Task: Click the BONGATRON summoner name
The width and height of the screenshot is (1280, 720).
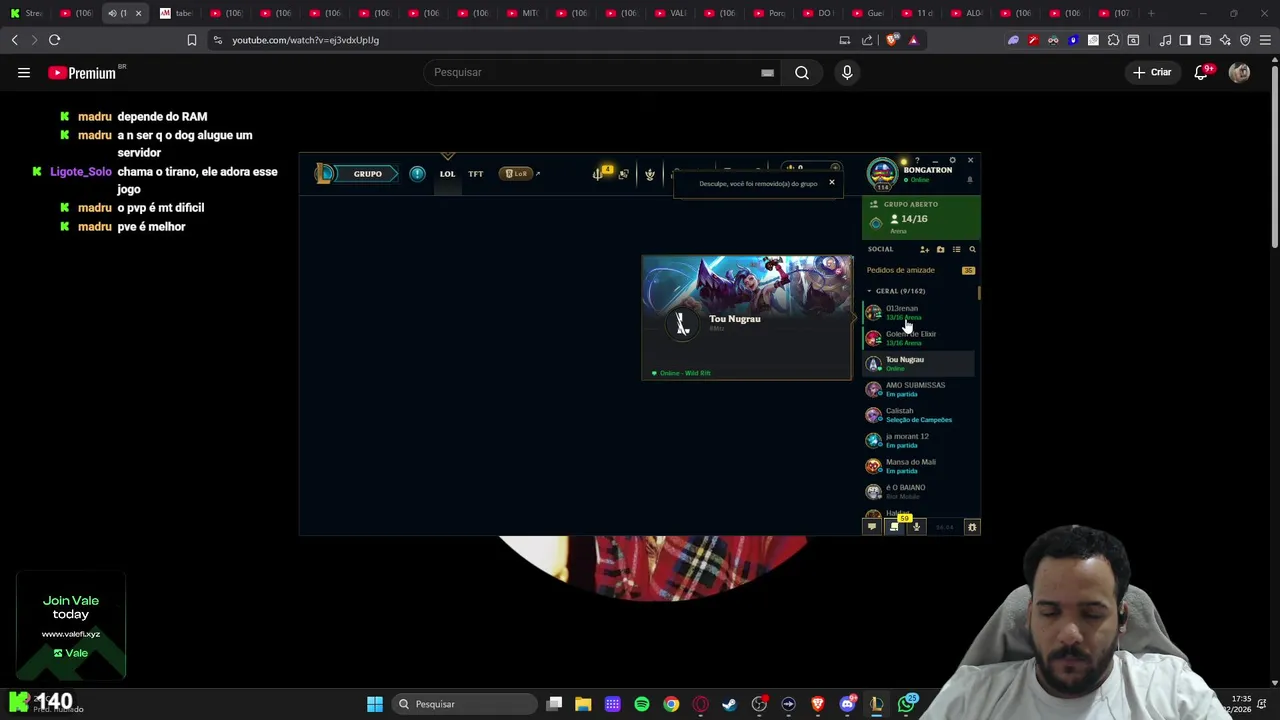Action: [928, 170]
